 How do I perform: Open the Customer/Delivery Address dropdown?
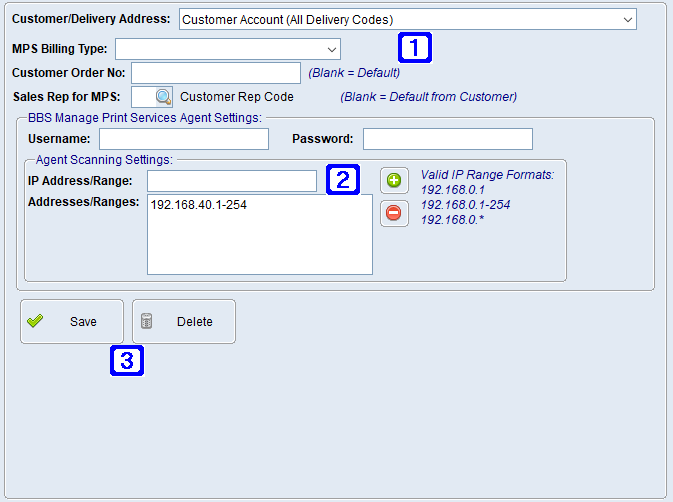click(x=408, y=20)
